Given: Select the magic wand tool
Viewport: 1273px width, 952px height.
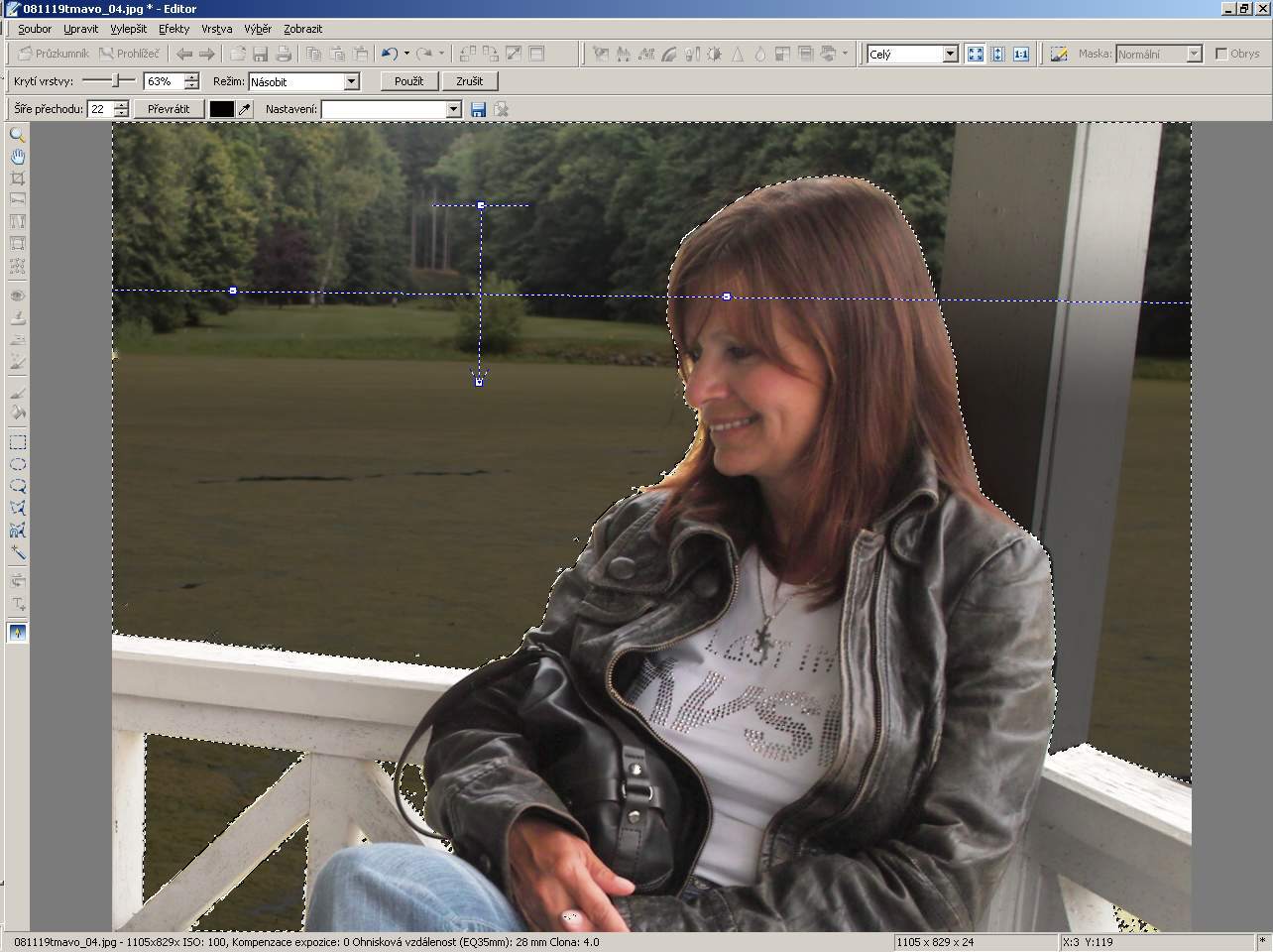Looking at the screenshot, I should (17, 552).
